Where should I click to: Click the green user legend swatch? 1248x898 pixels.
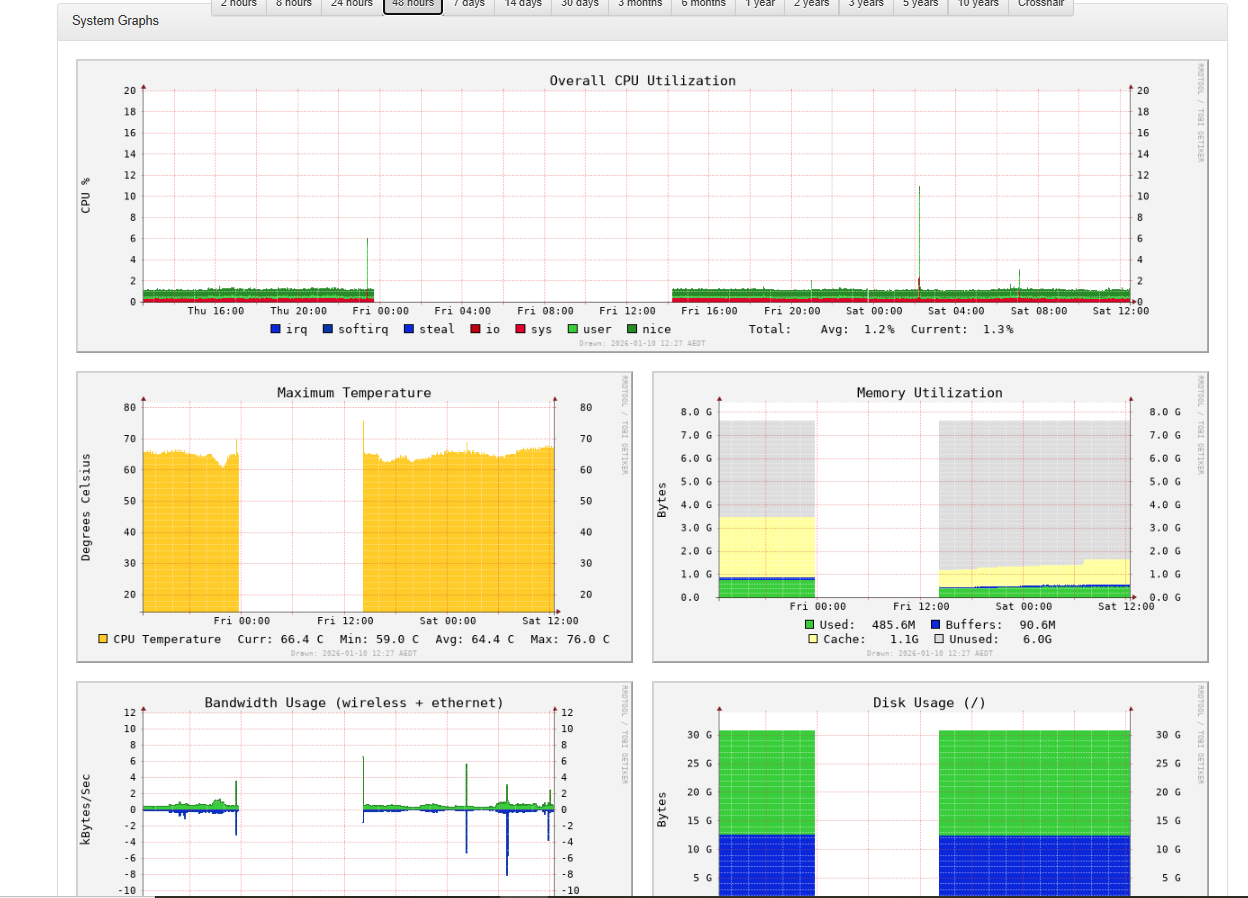tap(573, 329)
